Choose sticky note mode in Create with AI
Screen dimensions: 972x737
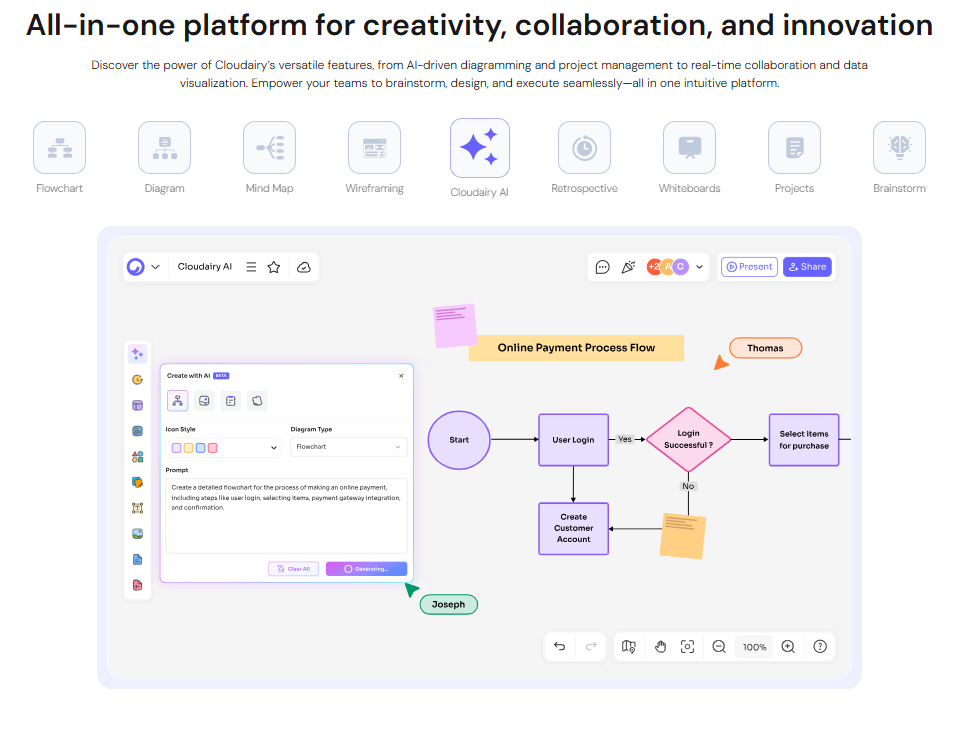[257, 401]
